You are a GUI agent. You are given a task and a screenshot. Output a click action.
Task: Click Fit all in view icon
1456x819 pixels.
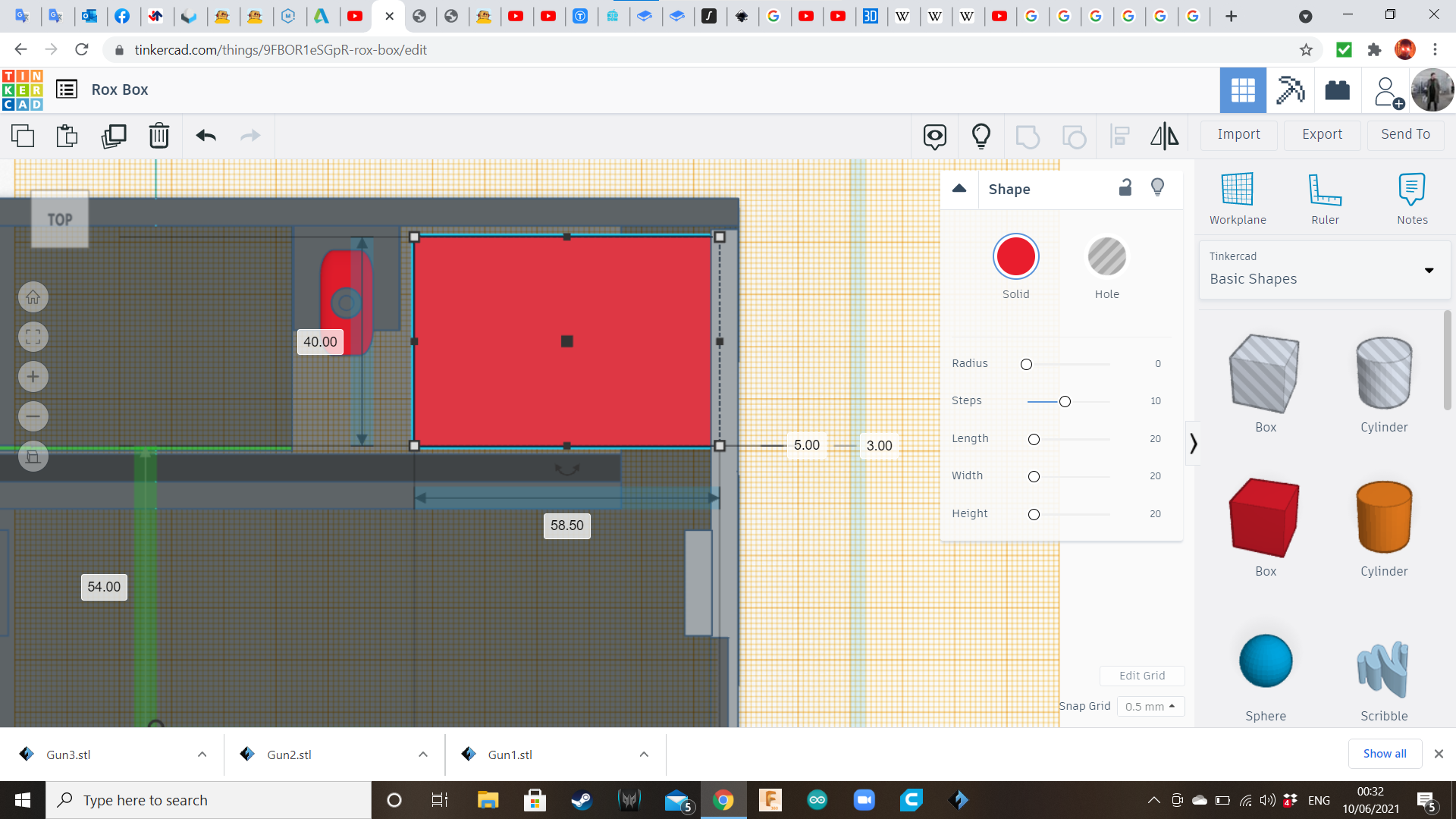click(33, 337)
